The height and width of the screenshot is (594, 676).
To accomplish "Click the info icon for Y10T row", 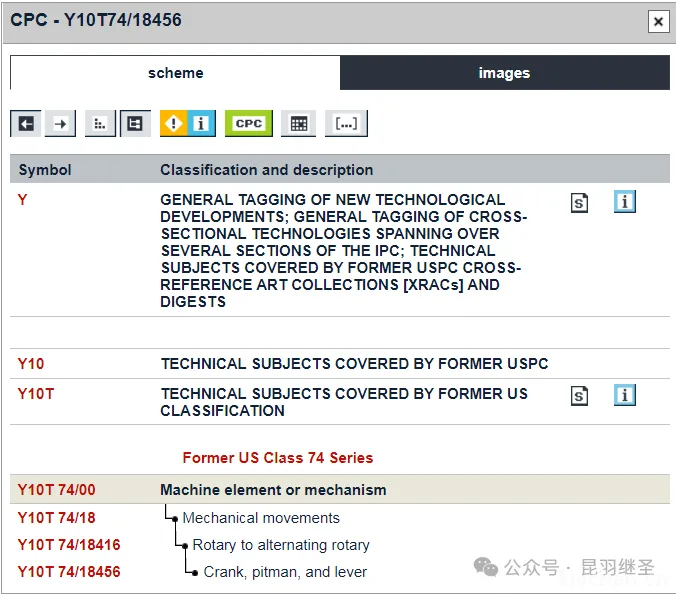I will coord(625,395).
